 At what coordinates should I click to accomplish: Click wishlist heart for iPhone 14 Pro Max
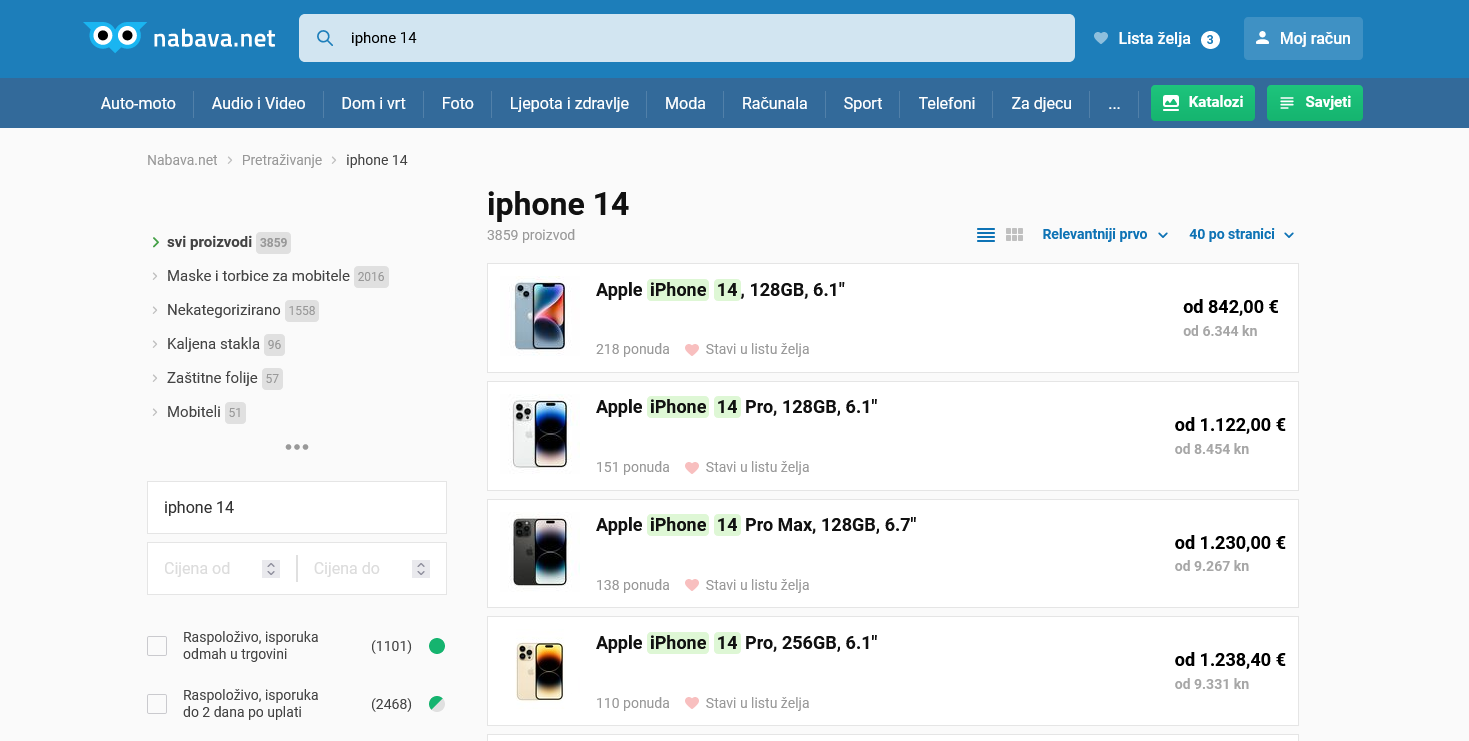tap(692, 585)
